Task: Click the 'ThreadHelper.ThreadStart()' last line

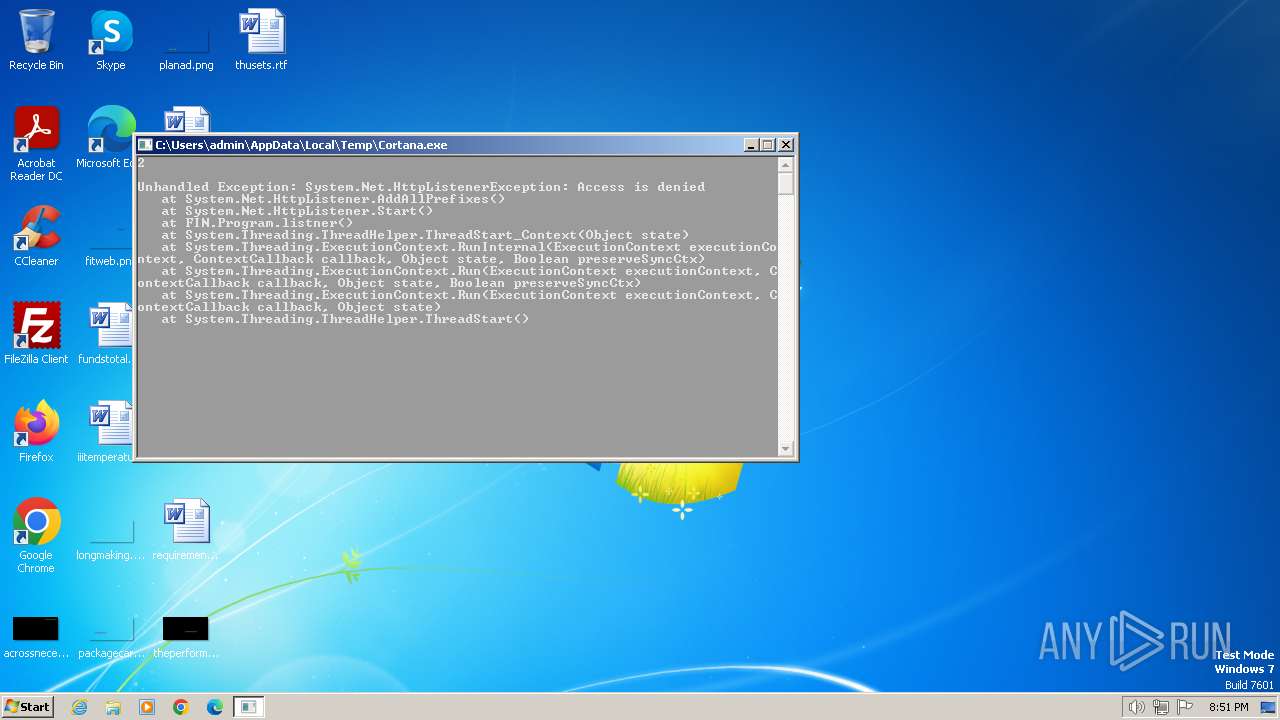Action: pyautogui.click(x=345, y=319)
